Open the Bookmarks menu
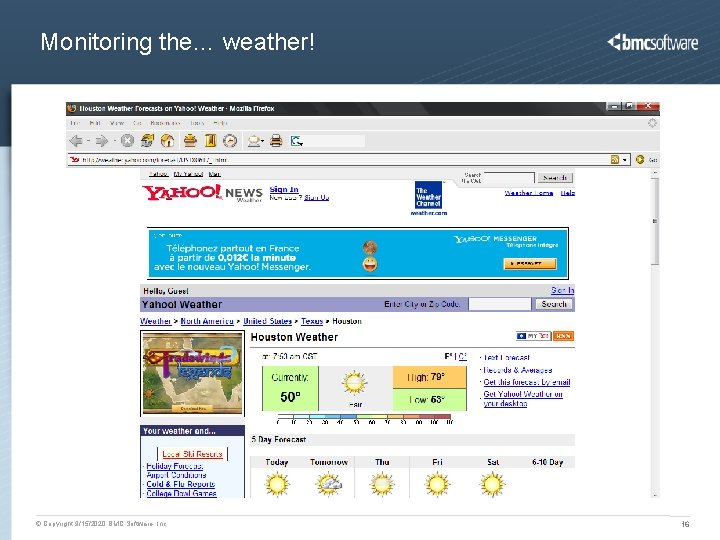Image resolution: width=720 pixels, height=540 pixels. 165,123
